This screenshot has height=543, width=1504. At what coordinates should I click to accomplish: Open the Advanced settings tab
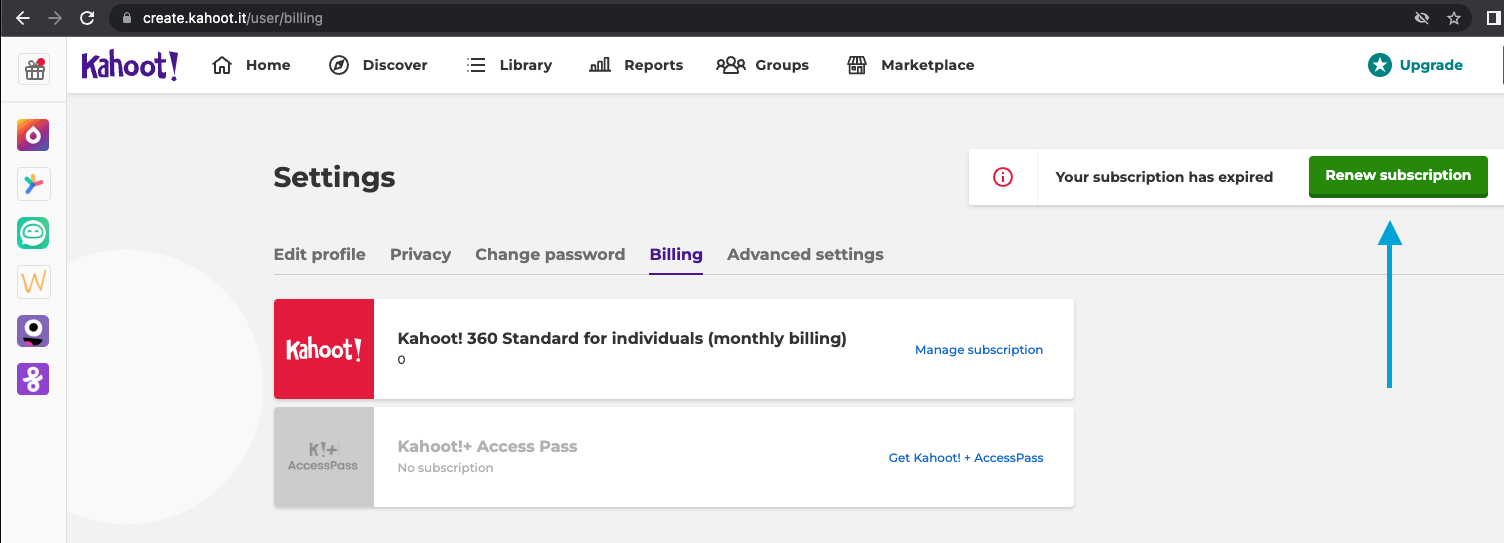click(x=805, y=254)
